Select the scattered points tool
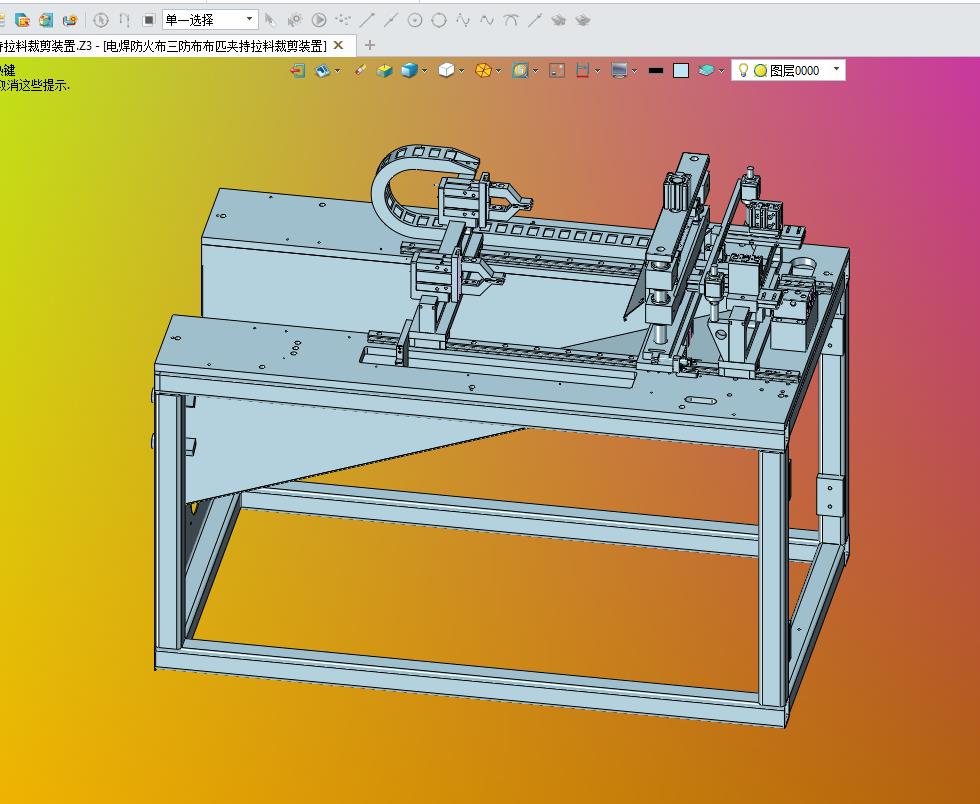980x804 pixels. pyautogui.click(x=342, y=20)
